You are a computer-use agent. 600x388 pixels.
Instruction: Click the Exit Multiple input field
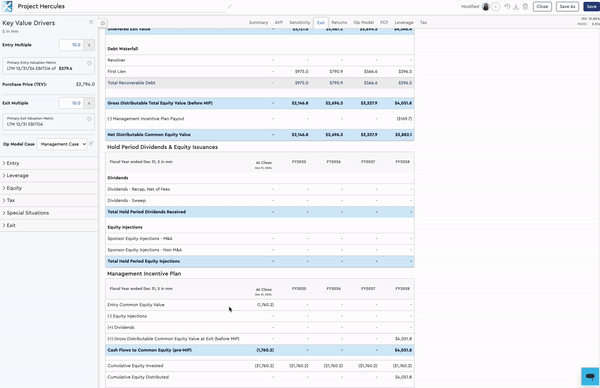(x=71, y=103)
